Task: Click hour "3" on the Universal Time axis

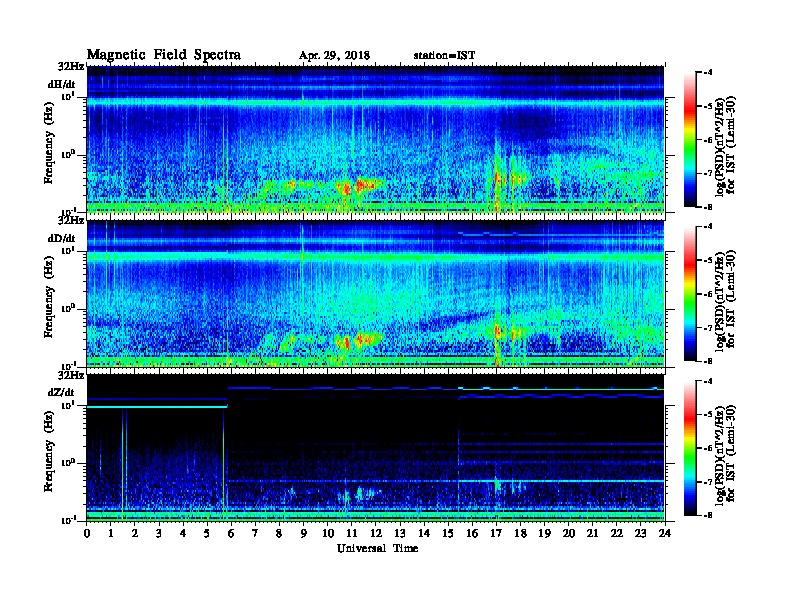Action: [x=159, y=534]
